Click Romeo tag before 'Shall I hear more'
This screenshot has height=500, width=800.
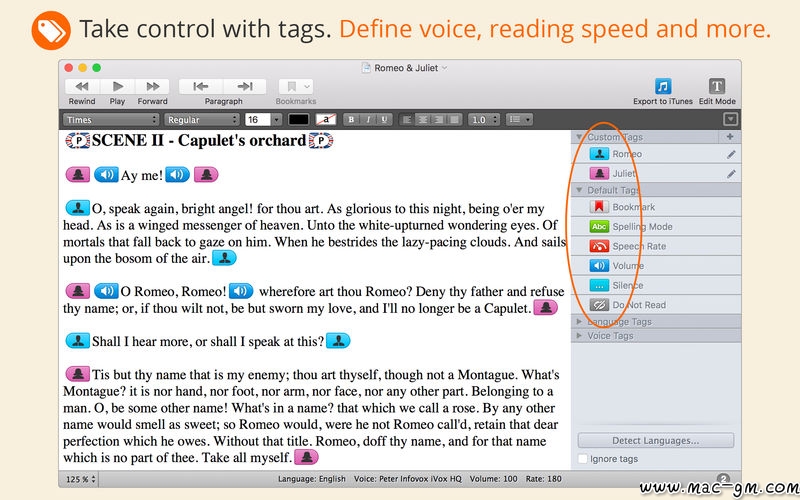tap(78, 341)
